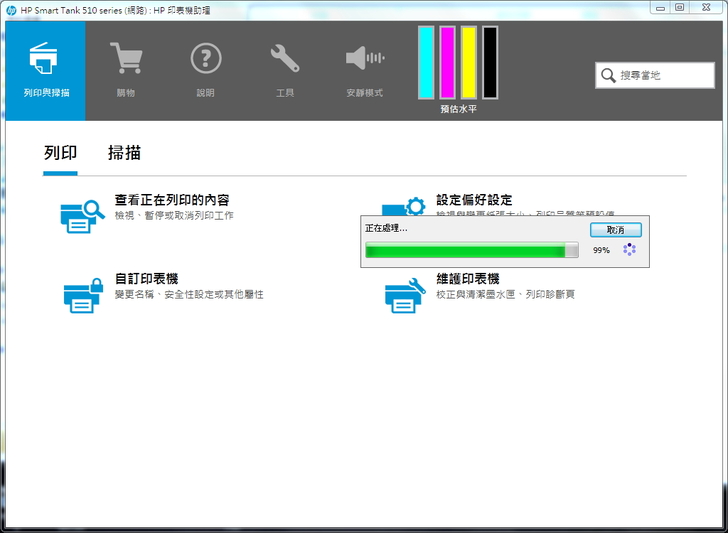Focus the 搜尋當地 search field
This screenshot has height=533, width=728.
[655, 75]
